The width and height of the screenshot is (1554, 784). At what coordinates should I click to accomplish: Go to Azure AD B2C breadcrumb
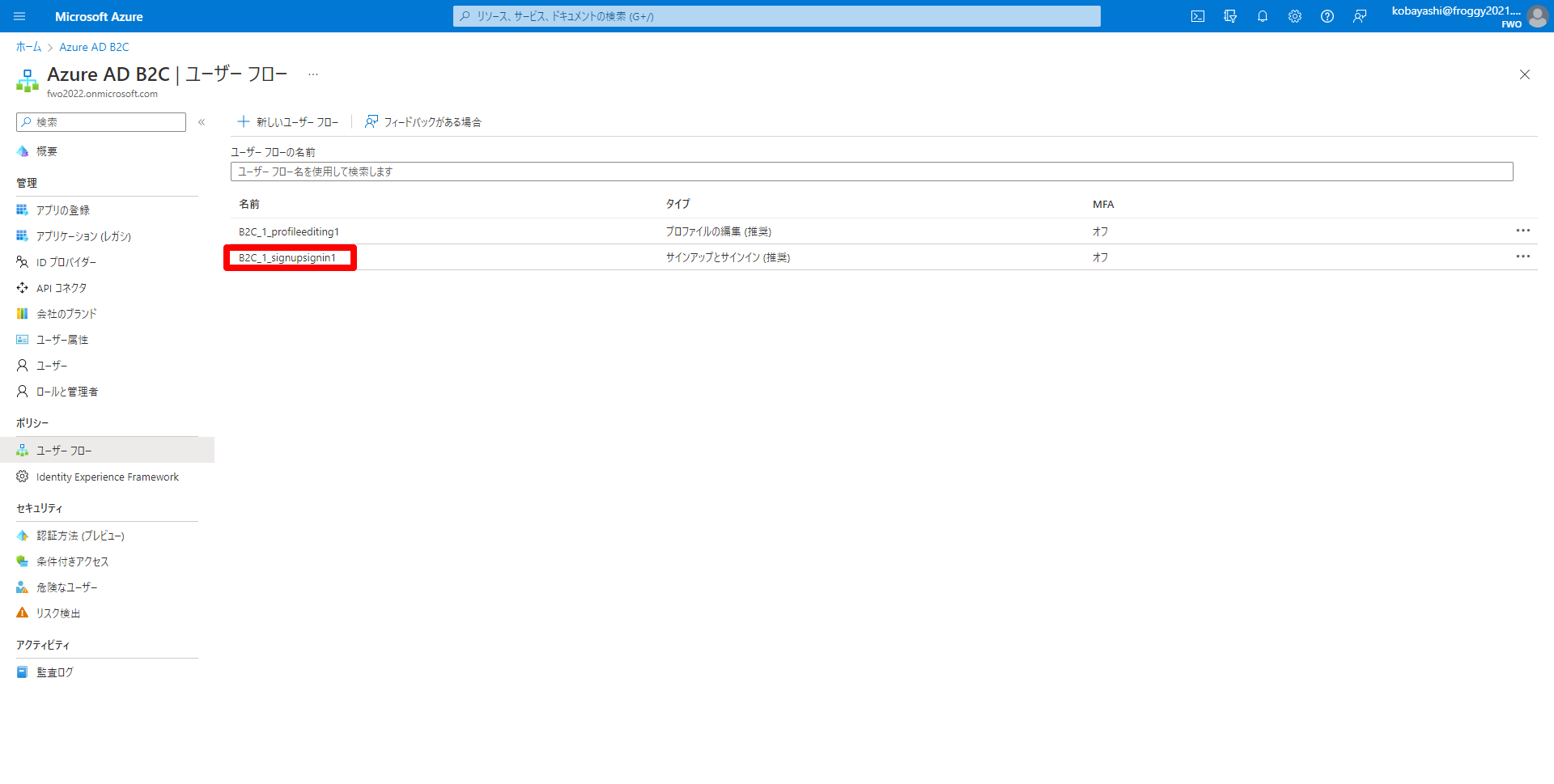coord(94,47)
